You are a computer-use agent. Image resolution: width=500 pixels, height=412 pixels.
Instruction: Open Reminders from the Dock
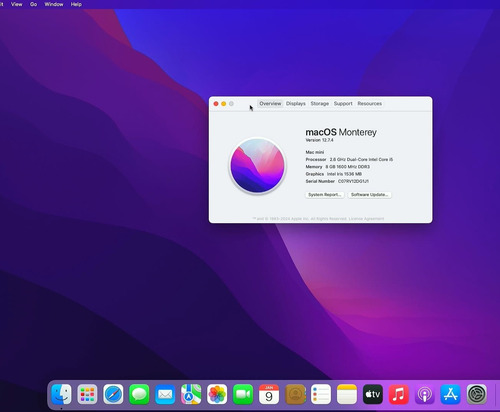(x=321, y=394)
